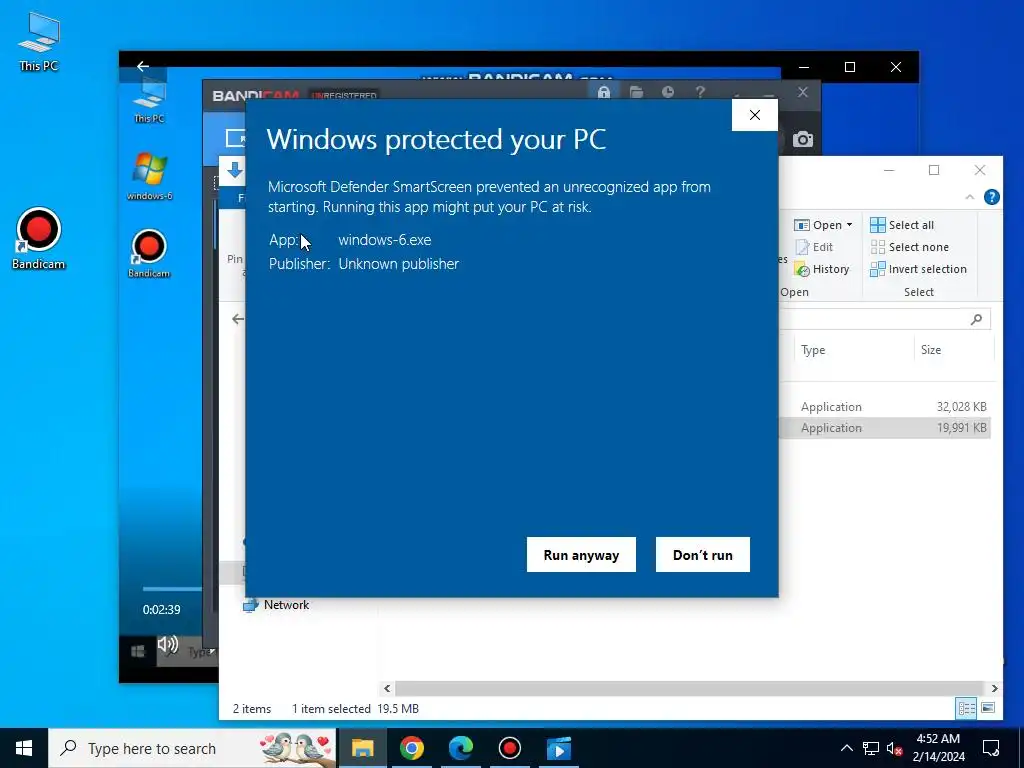Open the Open dropdown in File Explorer ribbon
This screenshot has width=1024, height=768.
tap(824, 225)
